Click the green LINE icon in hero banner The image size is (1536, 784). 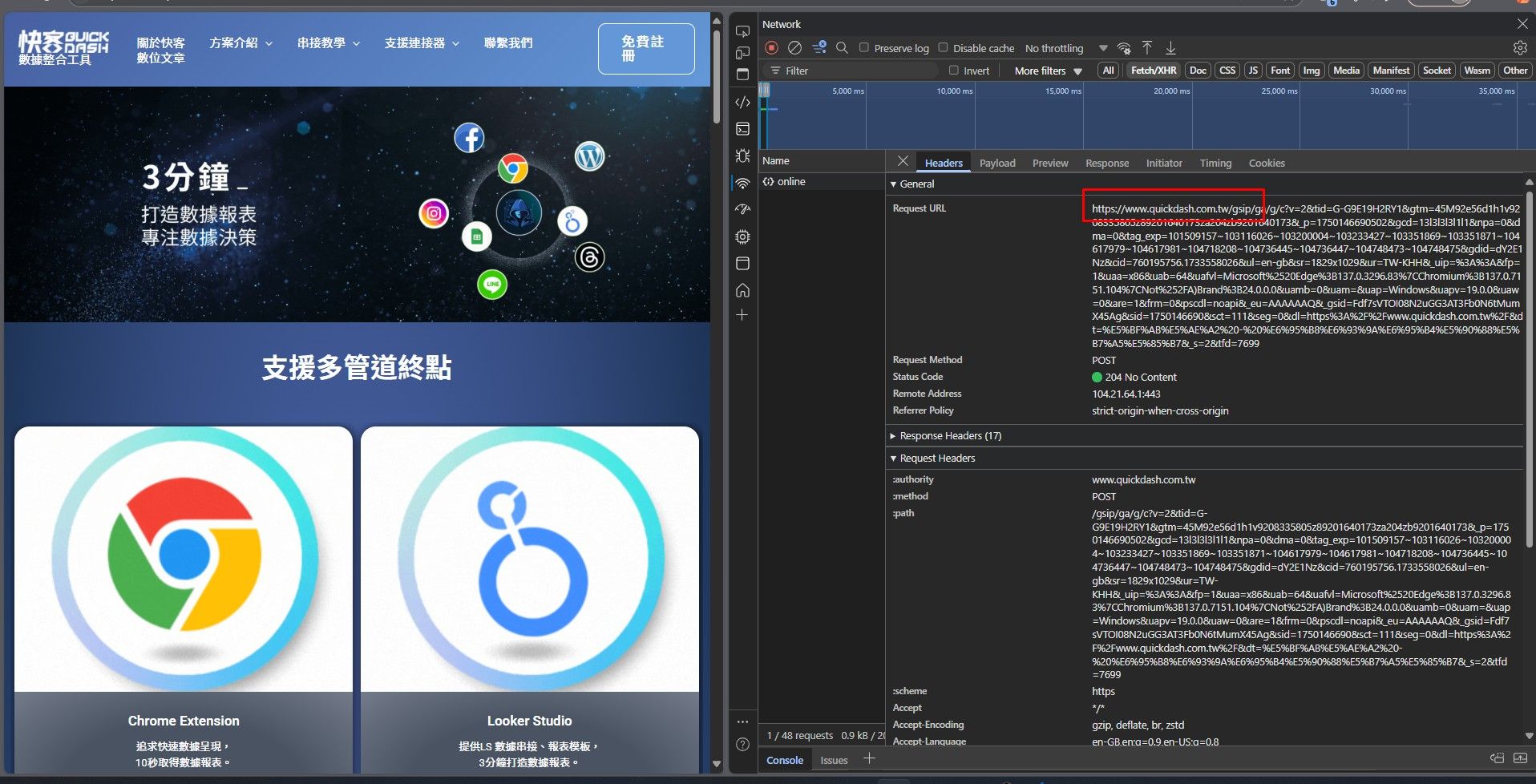click(492, 284)
